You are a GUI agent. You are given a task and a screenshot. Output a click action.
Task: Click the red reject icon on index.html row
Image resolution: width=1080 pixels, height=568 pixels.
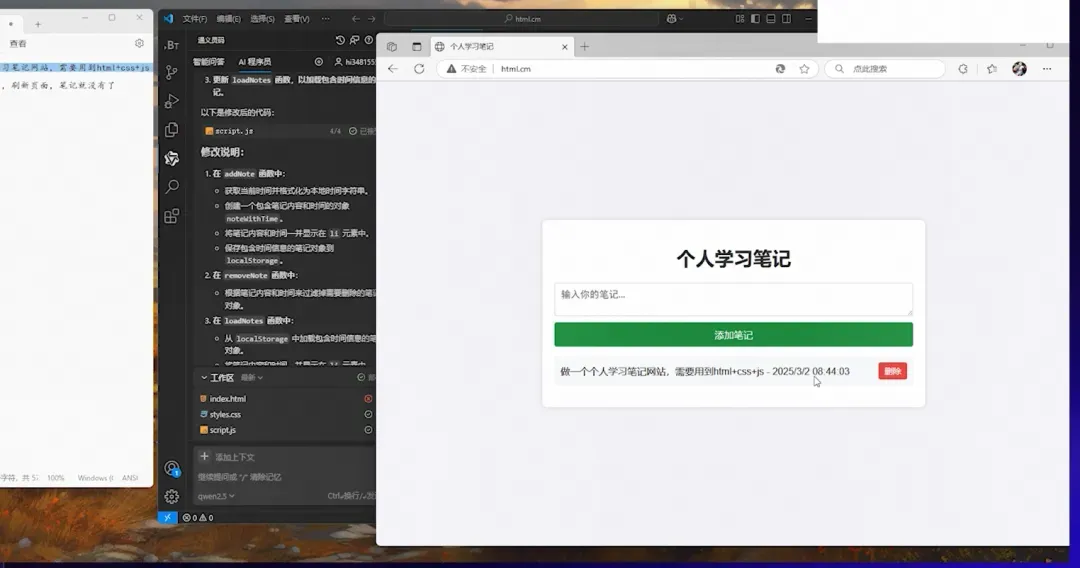coord(368,399)
